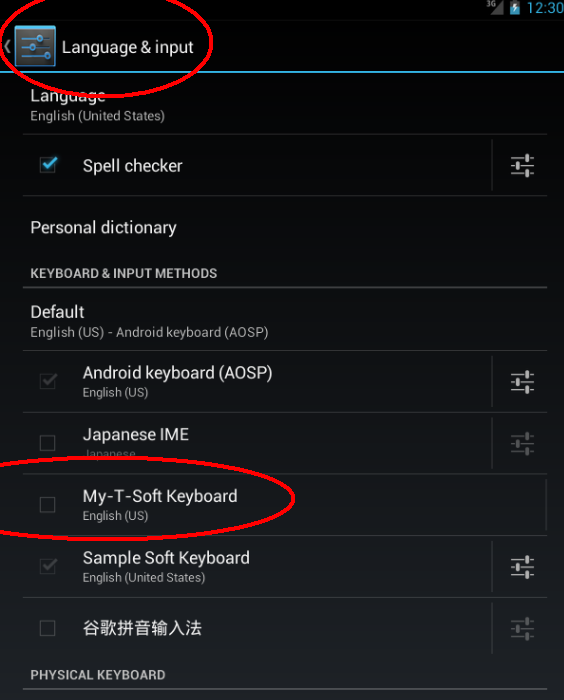564x700 pixels.
Task: Tap the status bar clock
Action: (545, 8)
